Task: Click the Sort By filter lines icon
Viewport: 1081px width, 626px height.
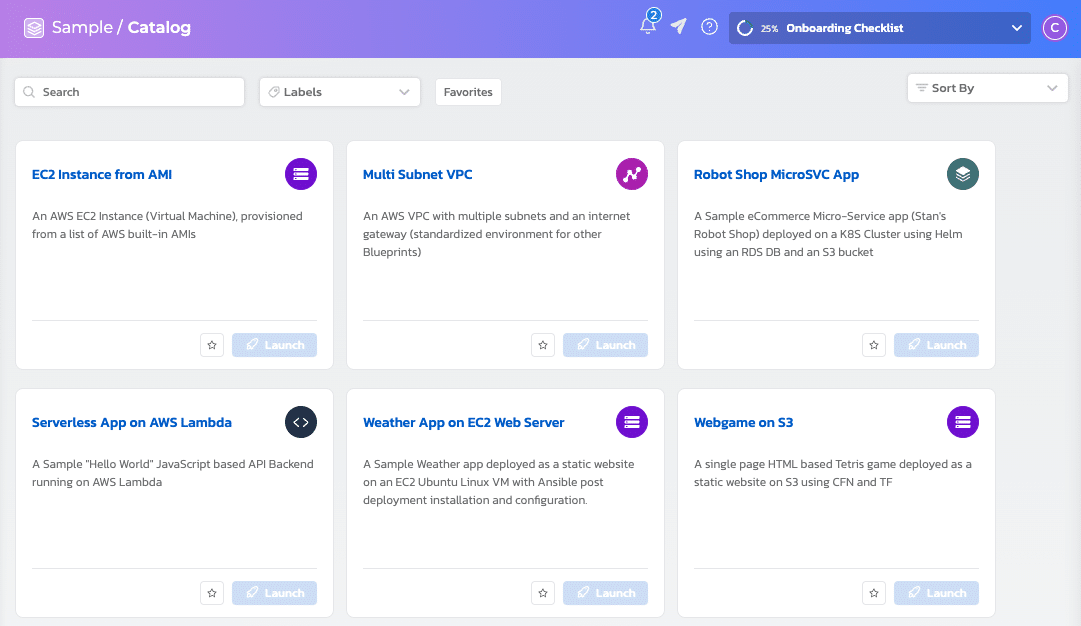Action: (921, 88)
